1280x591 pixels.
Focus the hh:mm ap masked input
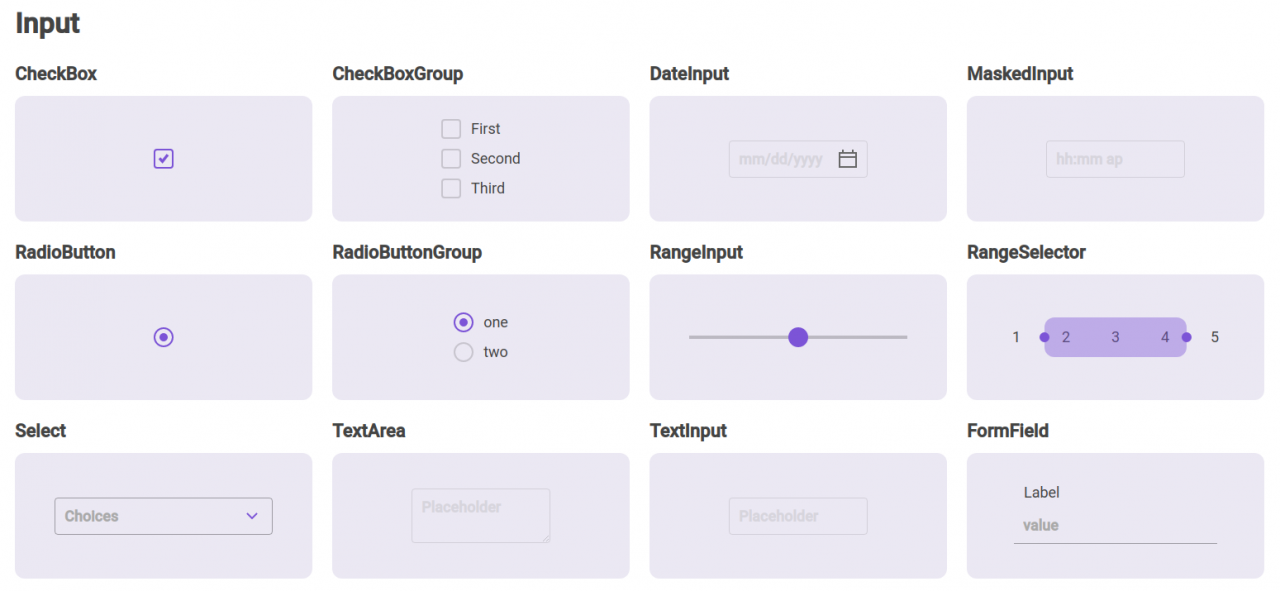coord(1115,159)
